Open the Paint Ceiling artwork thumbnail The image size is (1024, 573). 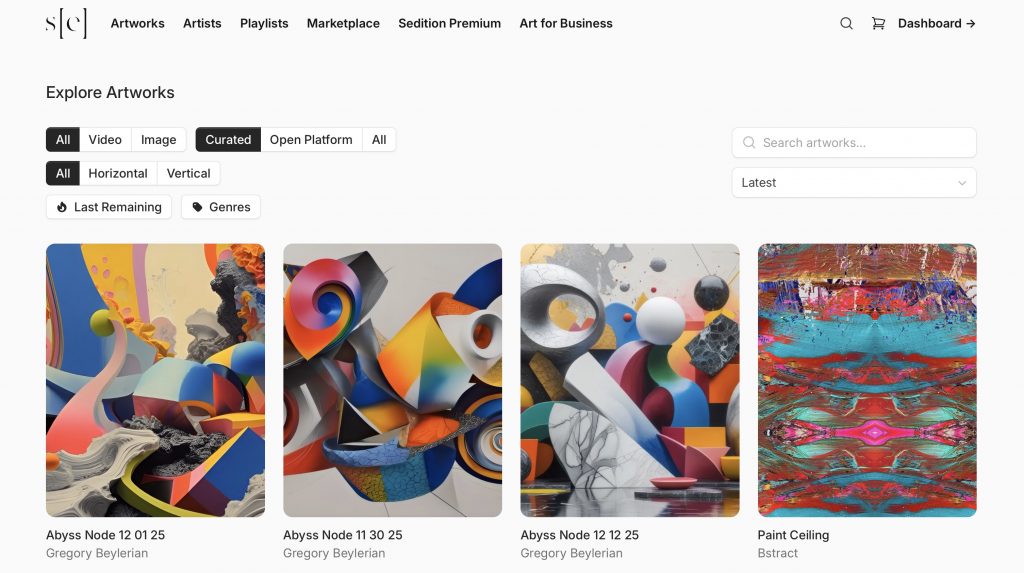click(x=867, y=380)
